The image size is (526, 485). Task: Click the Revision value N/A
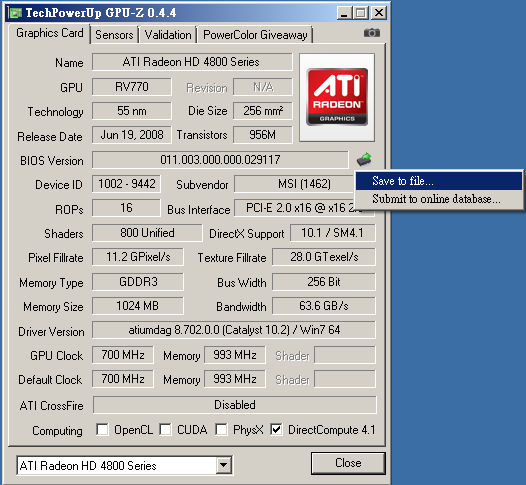coord(263,87)
